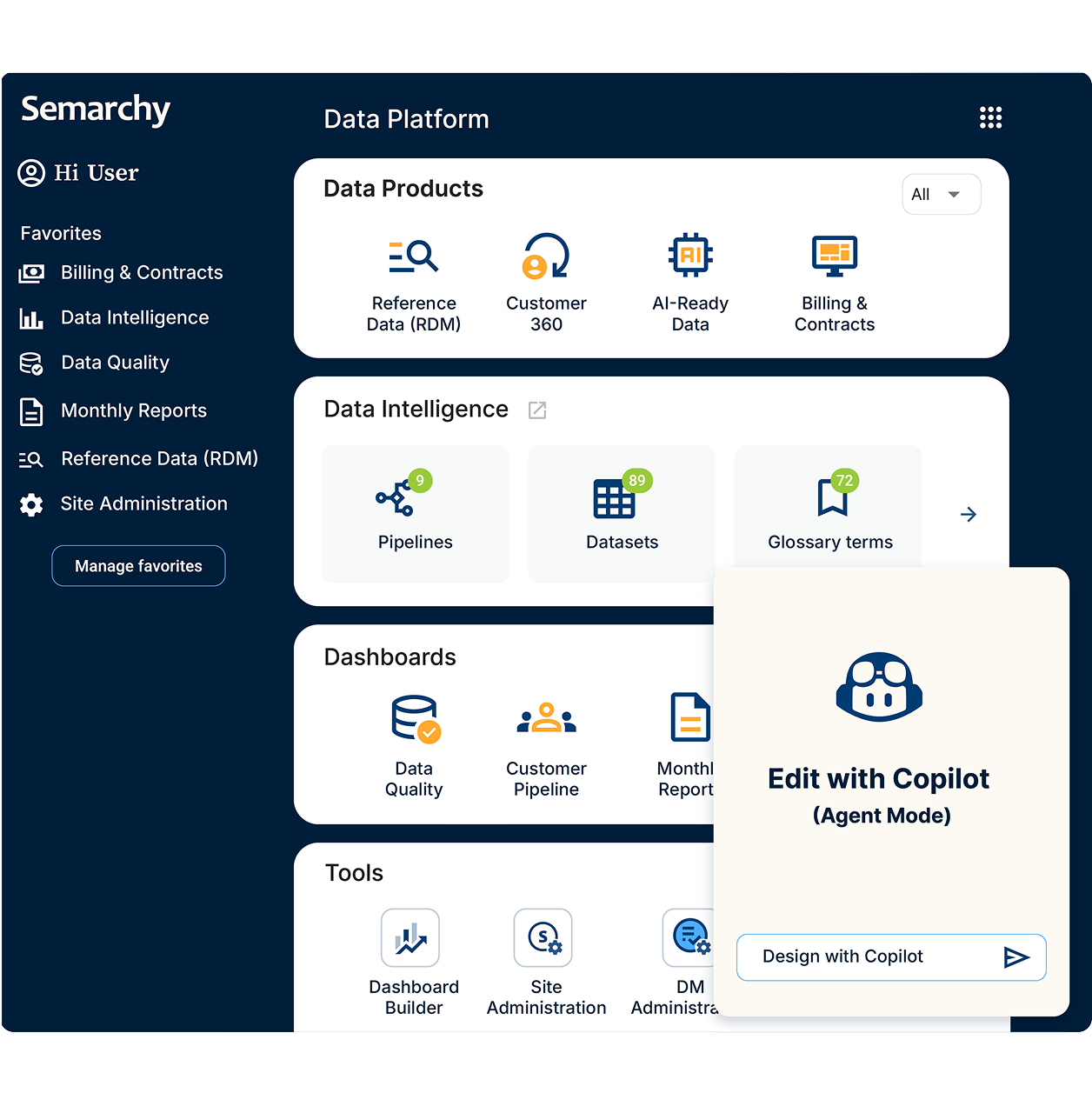Go to Data Quality in sidebar favorites
1092x1113 pixels.
(x=115, y=363)
